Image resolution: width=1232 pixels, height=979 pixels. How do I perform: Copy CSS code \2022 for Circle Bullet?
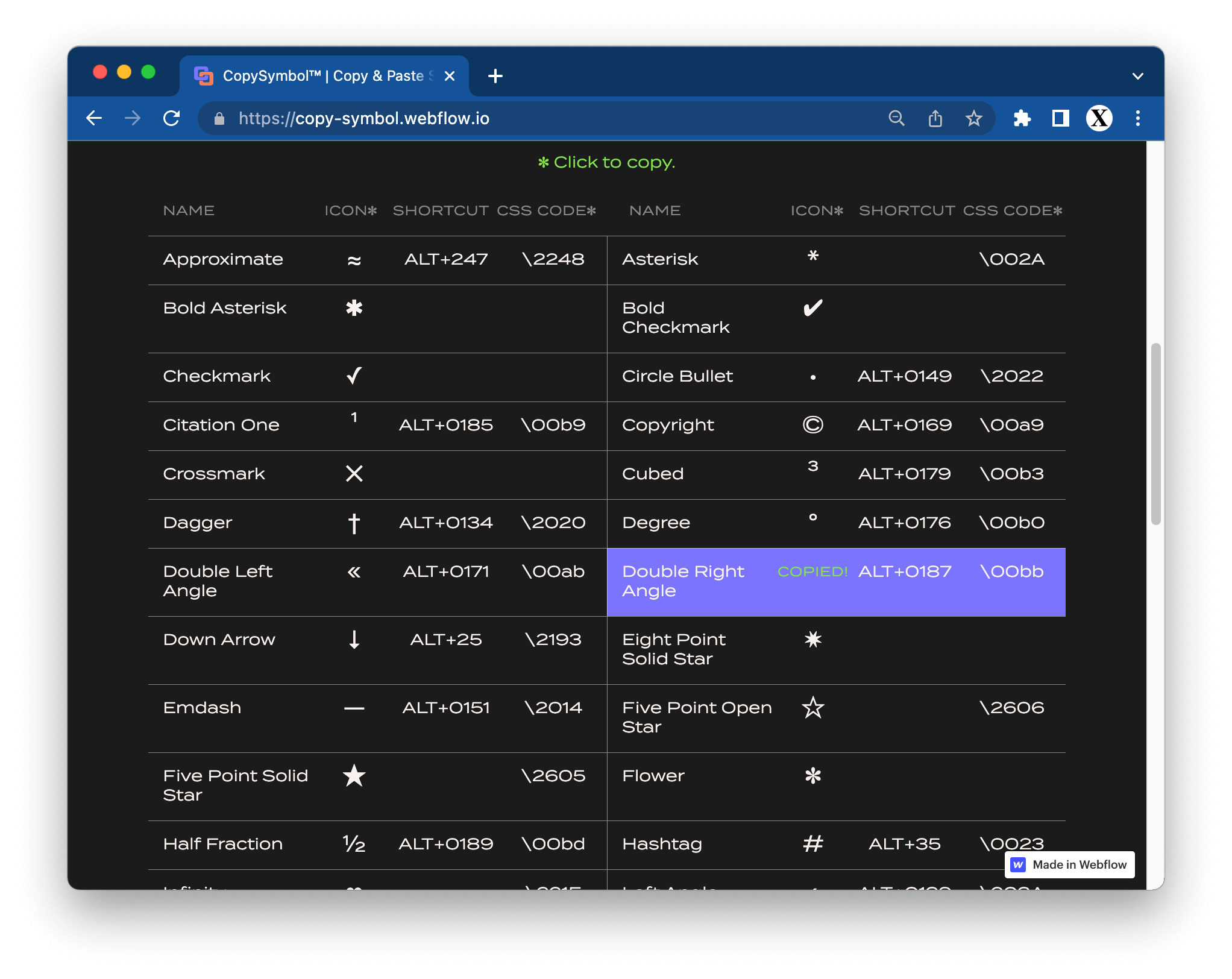pyautogui.click(x=1011, y=376)
